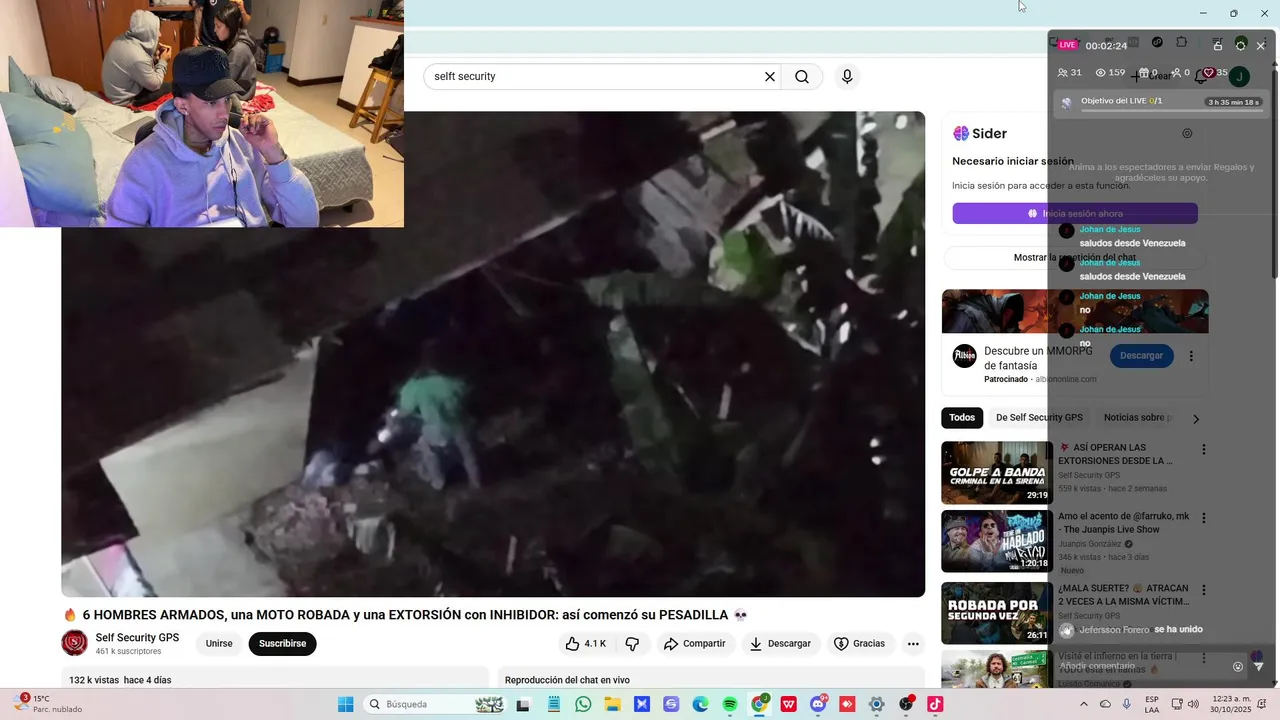Image resolution: width=1280 pixels, height=720 pixels.
Task: Click the Descargar button below the video
Action: 780,644
